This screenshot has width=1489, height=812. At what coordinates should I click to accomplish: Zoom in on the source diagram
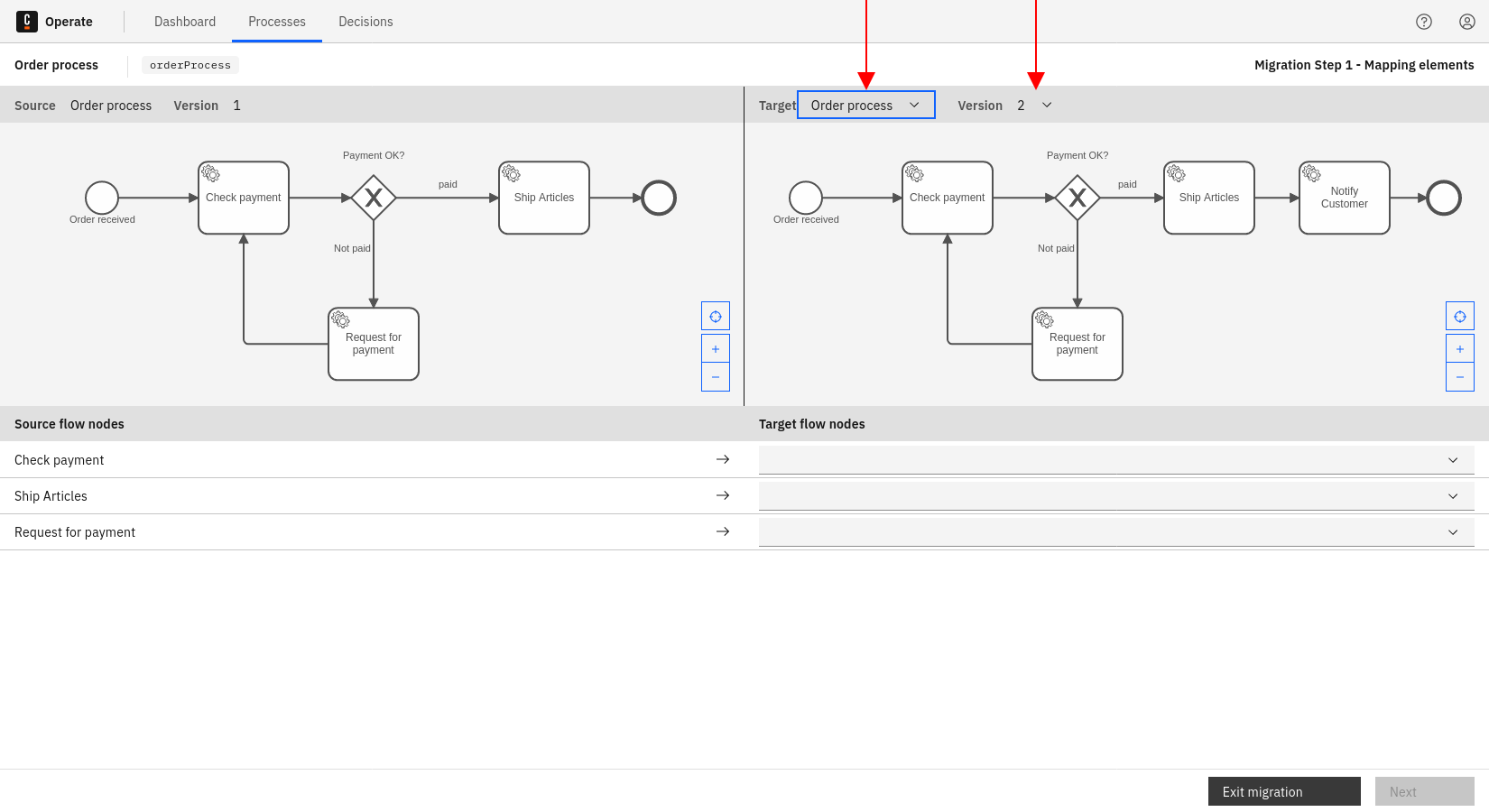point(716,349)
